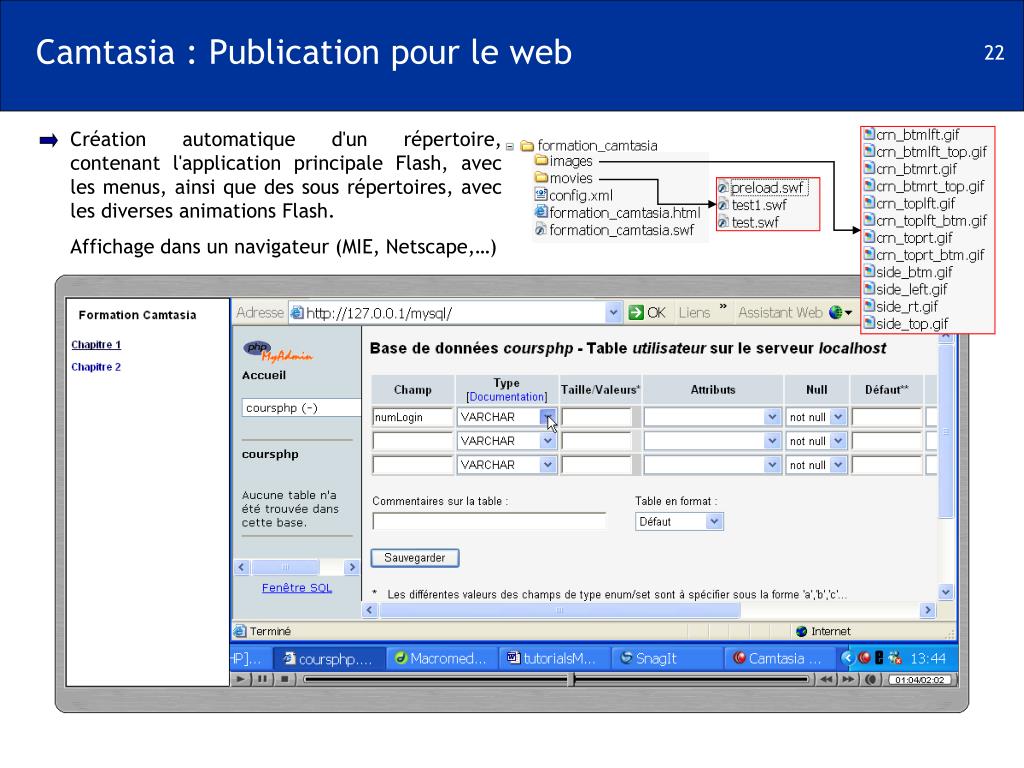Select formation_camtasia.html file
This screenshot has height=768, width=1024.
point(617,213)
